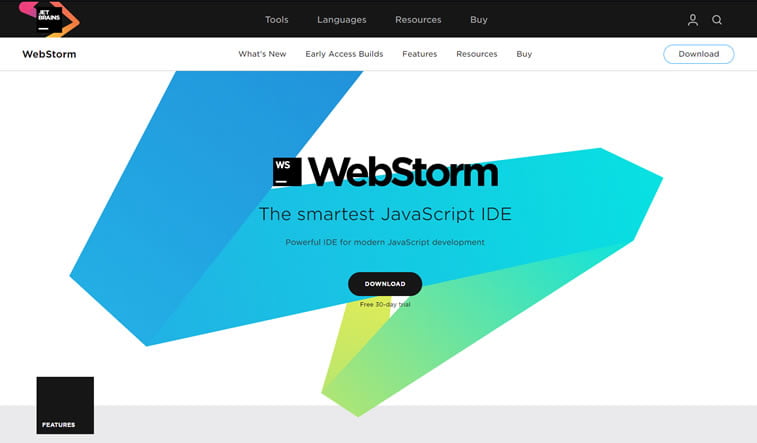Open the search magnifier icon
The image size is (757, 443).
tap(717, 20)
